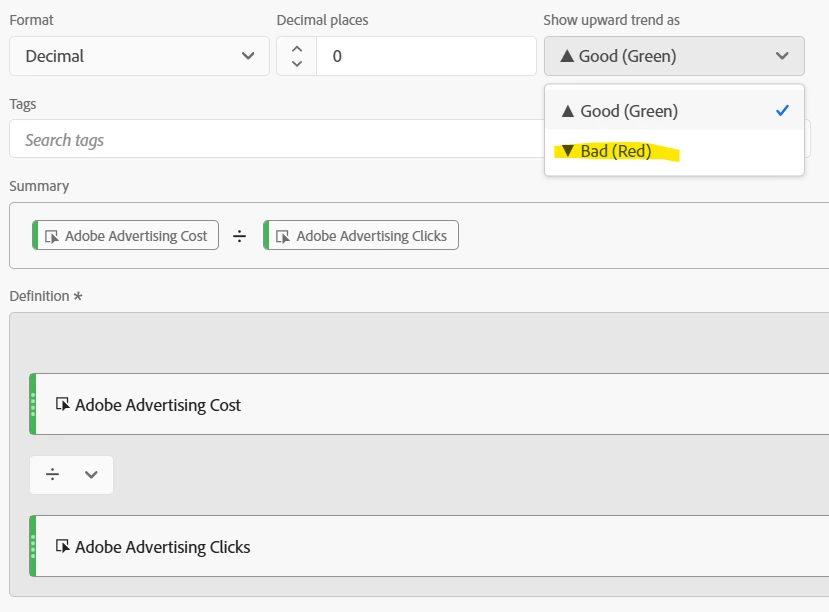The width and height of the screenshot is (829, 612).
Task: Choose Bad (Red) trend option
Action: 674,151
